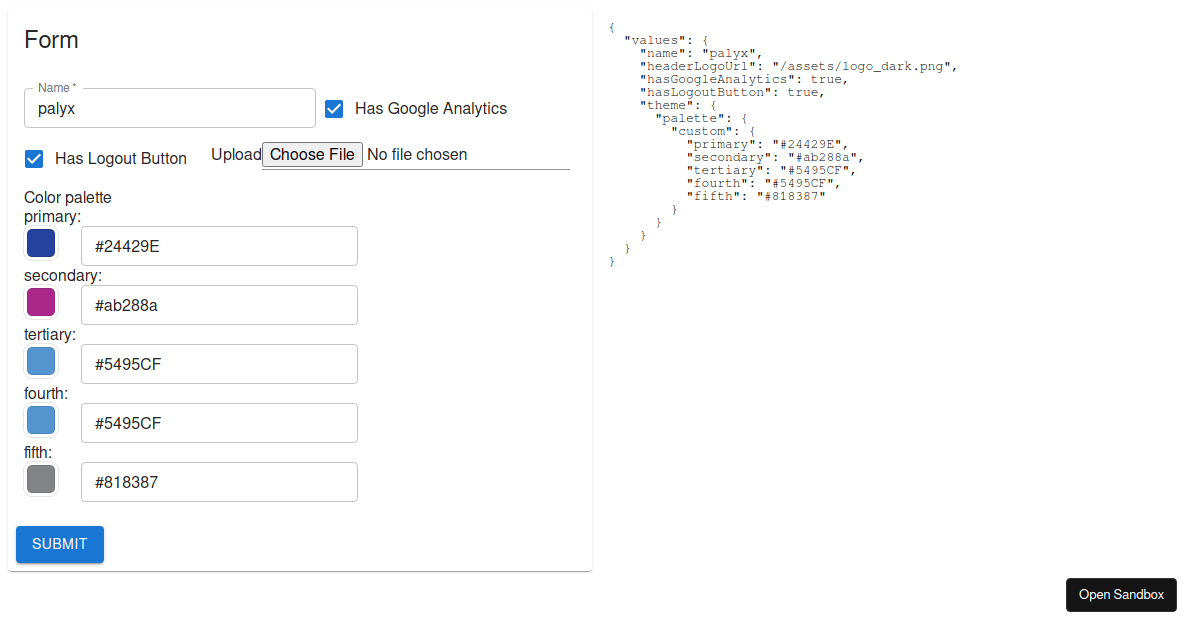Click the primary hex input #24429E
The image size is (1200, 630).
219,246
